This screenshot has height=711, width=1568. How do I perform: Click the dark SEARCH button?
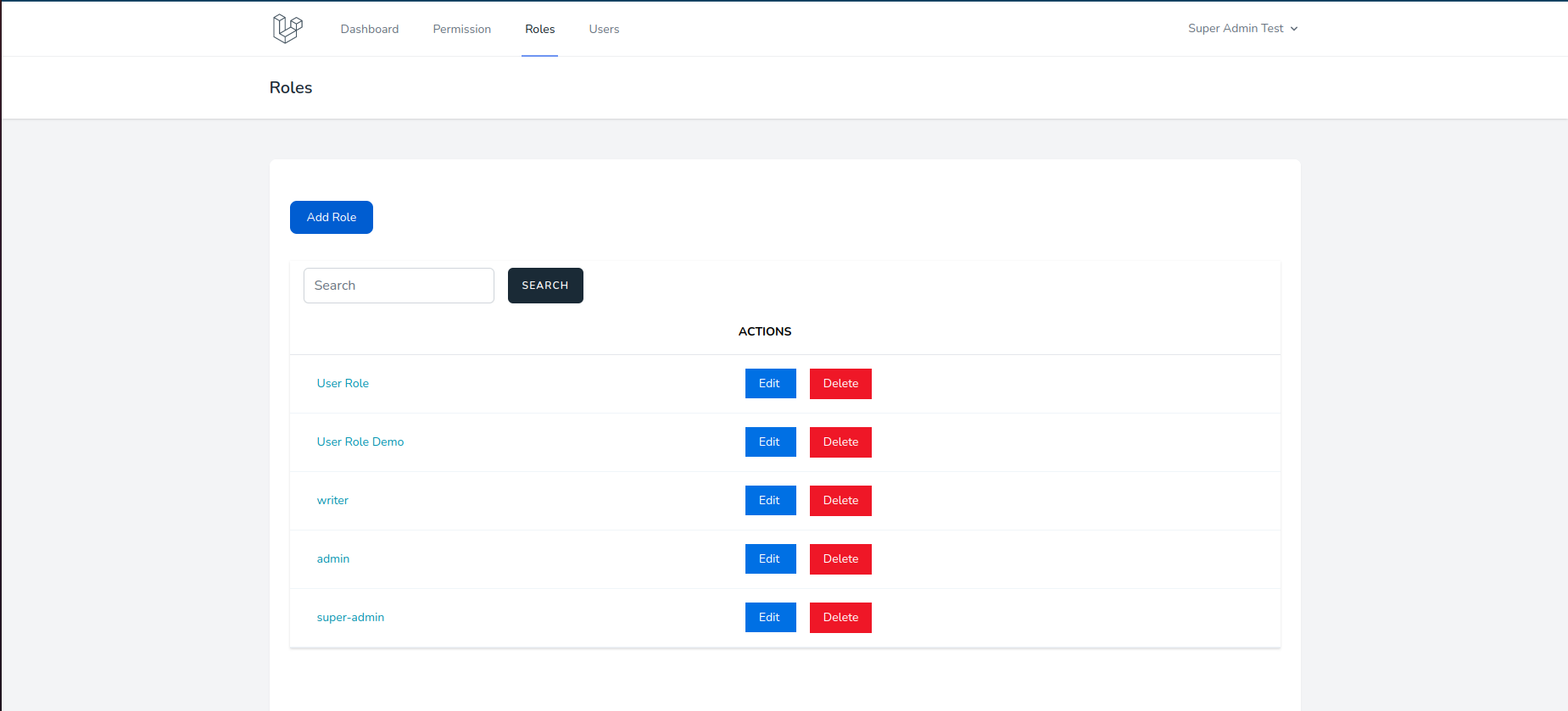545,286
